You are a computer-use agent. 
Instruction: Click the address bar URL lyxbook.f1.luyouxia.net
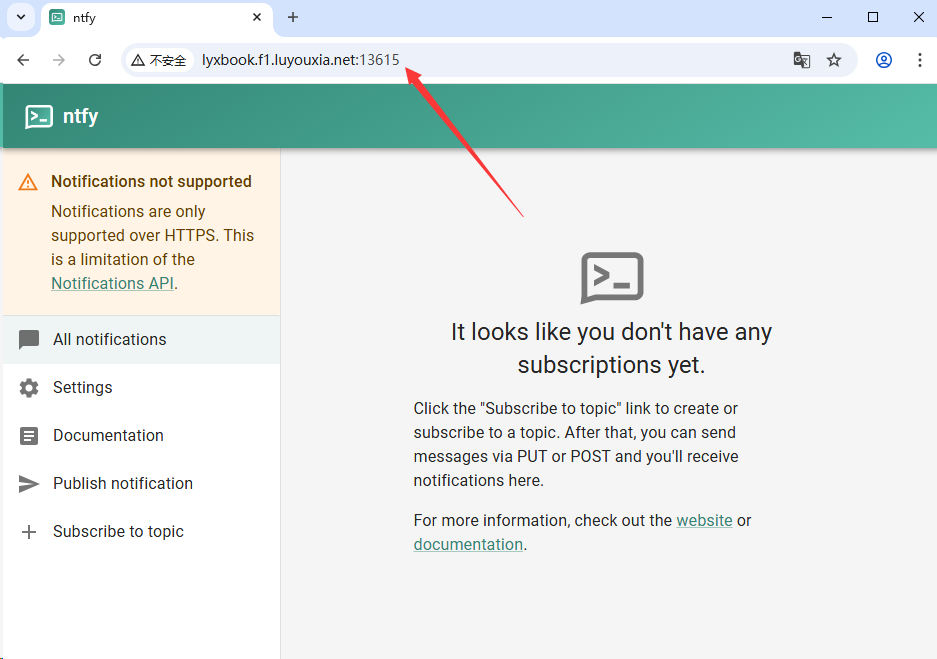[300, 60]
